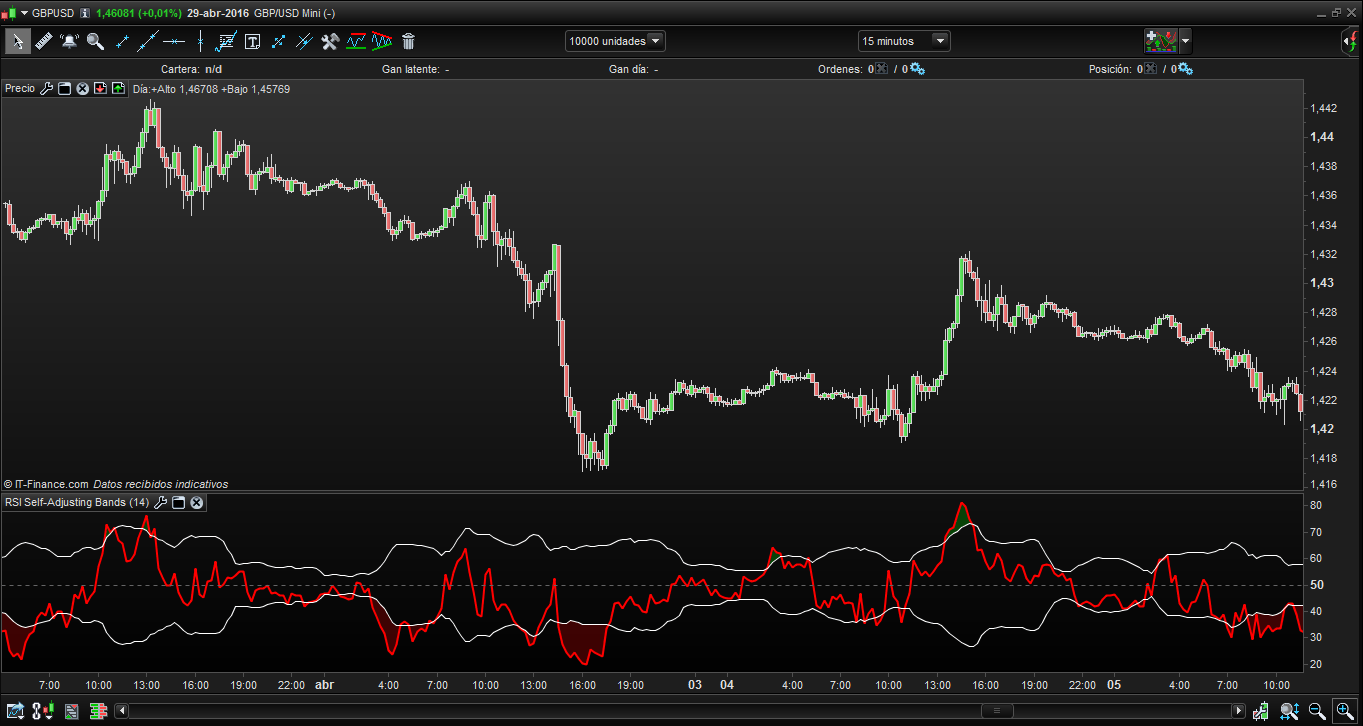Open Precio panel wrench settings
This screenshot has width=1363, height=726.
click(x=46, y=89)
